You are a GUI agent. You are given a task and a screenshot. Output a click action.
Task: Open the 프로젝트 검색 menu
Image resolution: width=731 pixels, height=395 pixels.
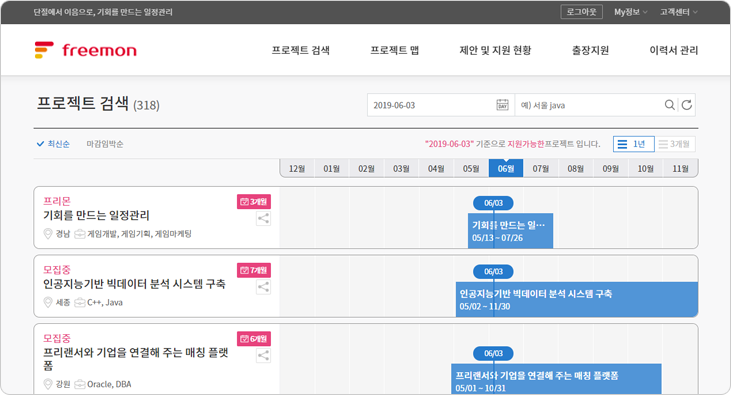pyautogui.click(x=301, y=50)
